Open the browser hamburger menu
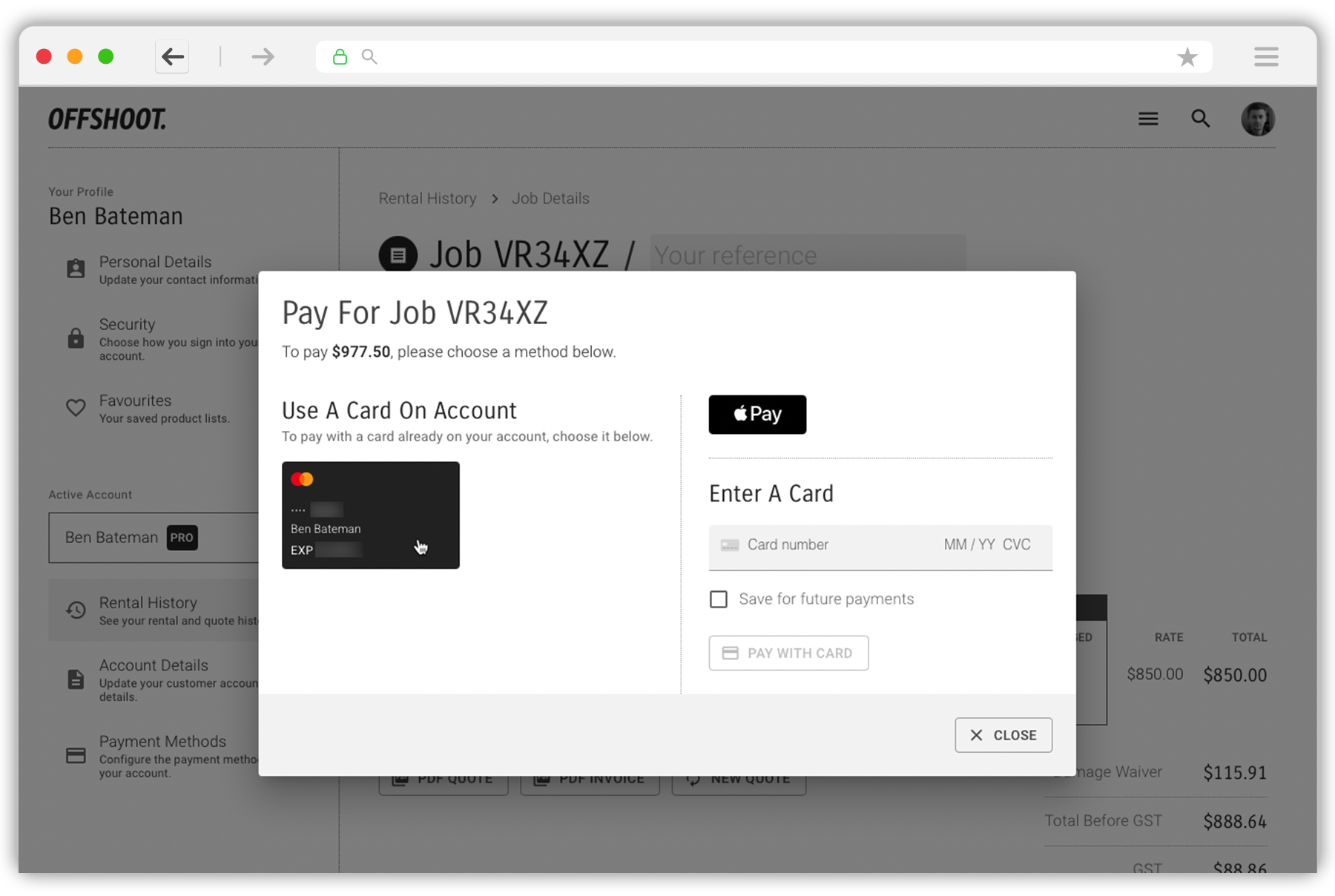The height and width of the screenshot is (896, 1335). coord(1266,56)
